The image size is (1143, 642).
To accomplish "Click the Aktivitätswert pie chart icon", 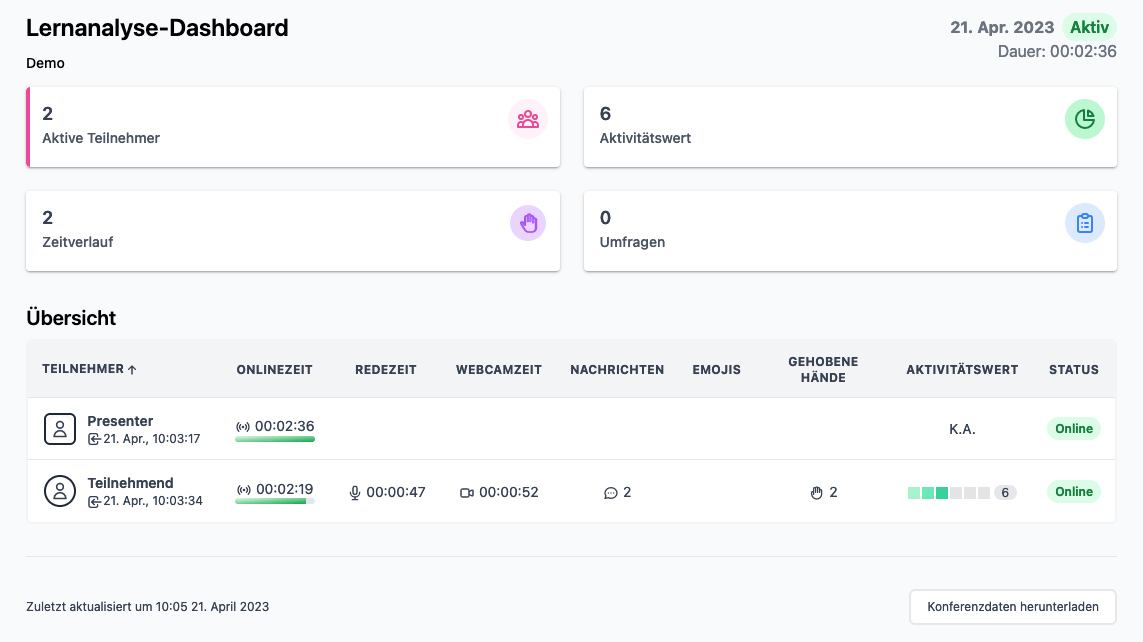I will coord(1084,118).
